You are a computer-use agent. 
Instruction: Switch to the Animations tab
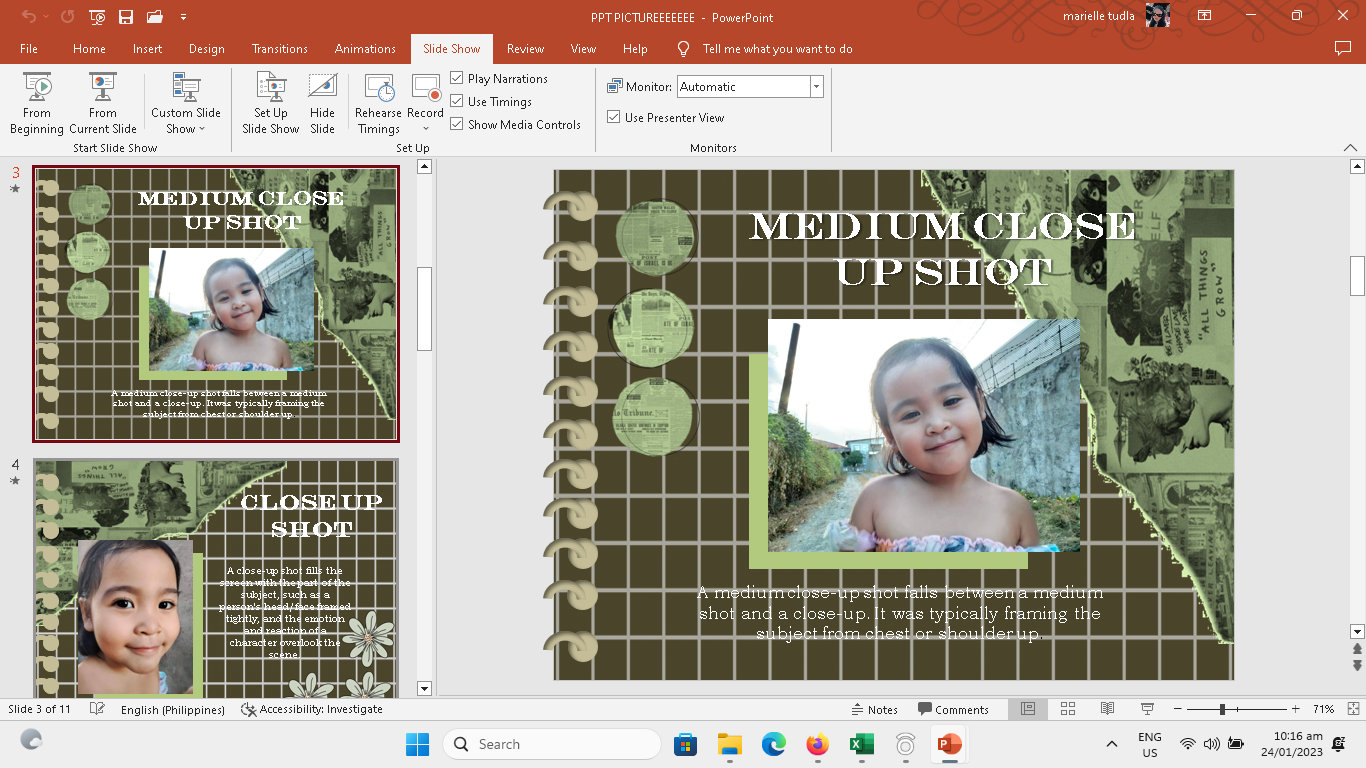pyautogui.click(x=365, y=48)
